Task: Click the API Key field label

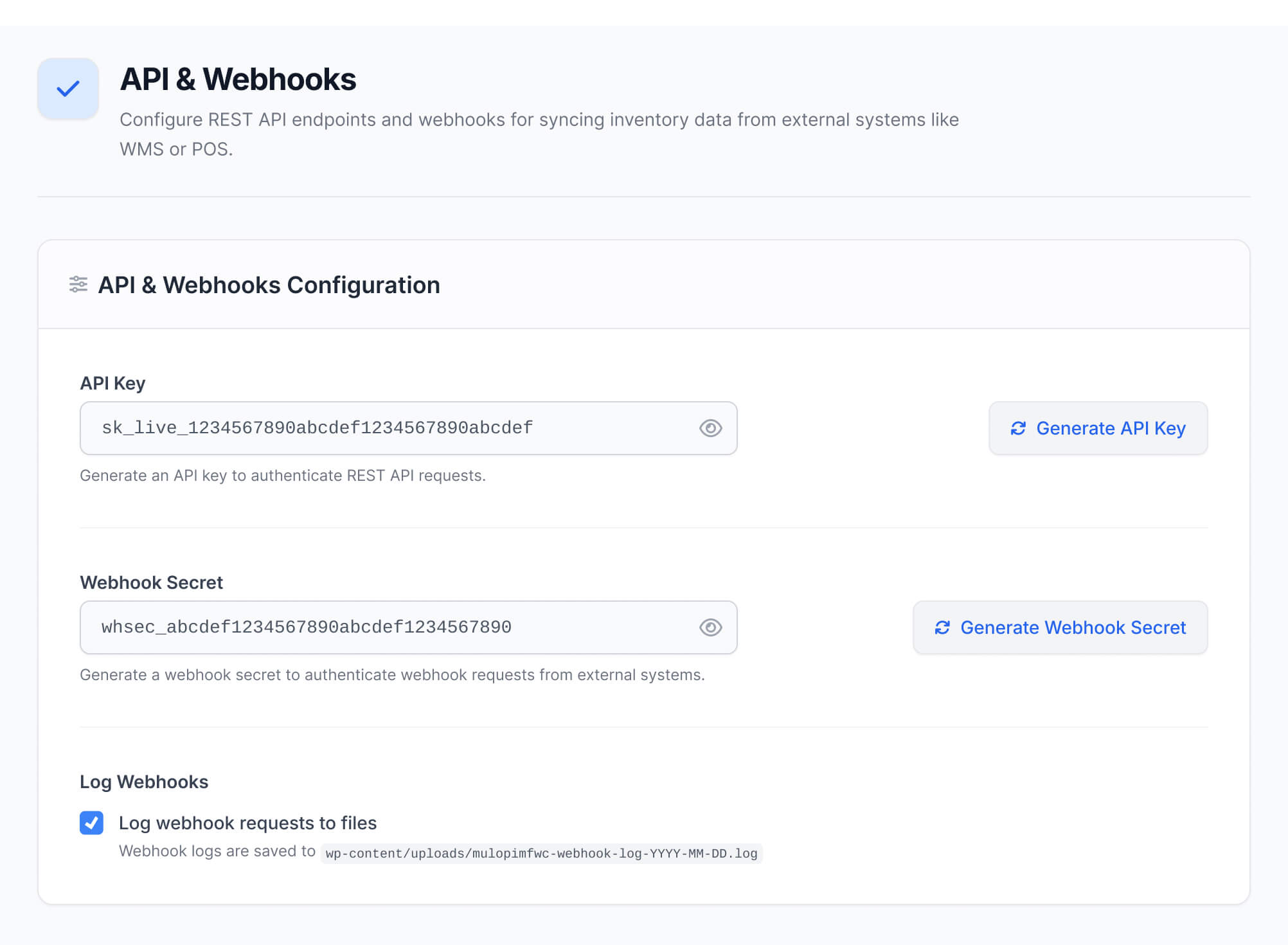Action: [112, 383]
